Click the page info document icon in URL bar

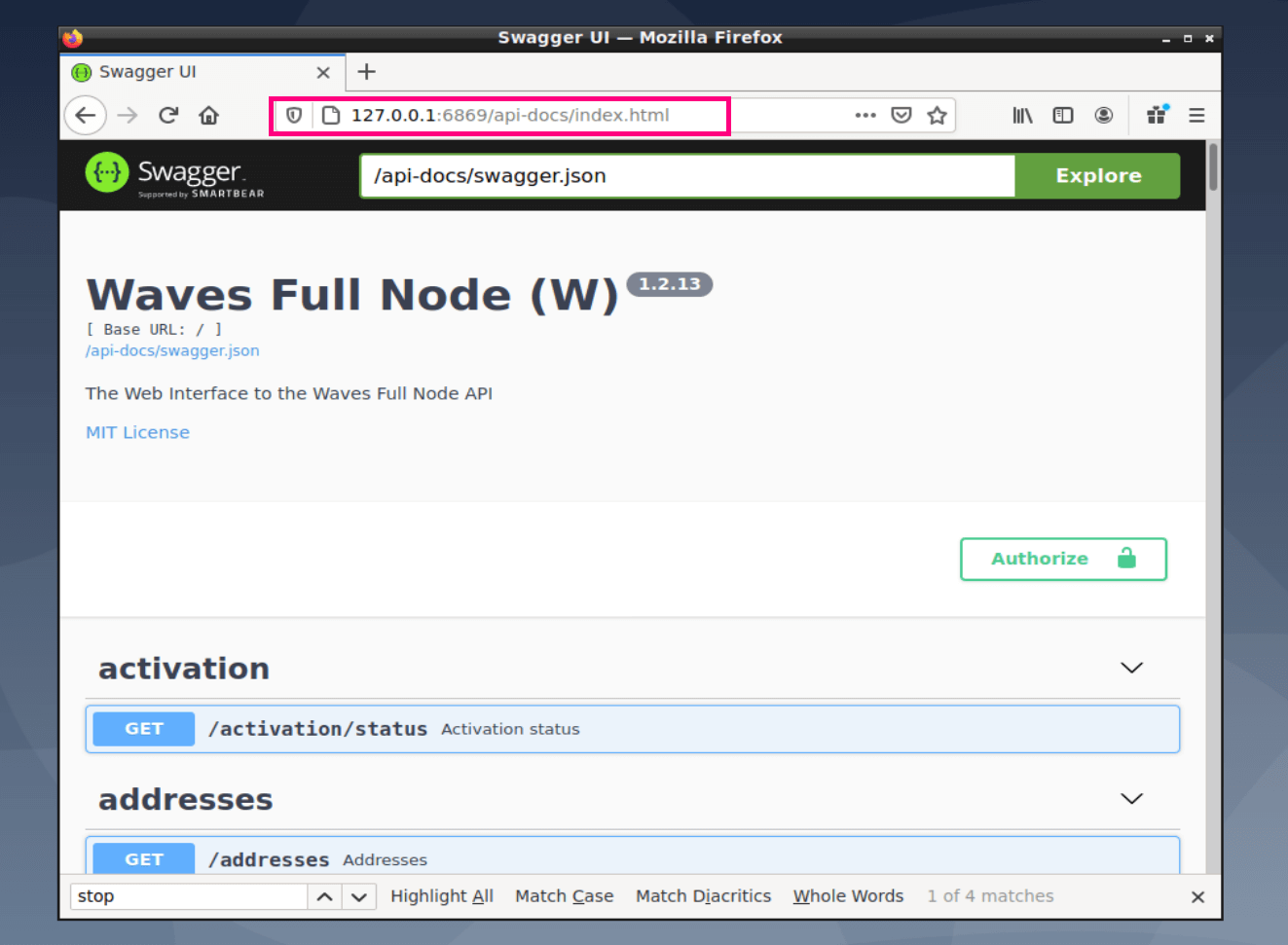(330, 115)
